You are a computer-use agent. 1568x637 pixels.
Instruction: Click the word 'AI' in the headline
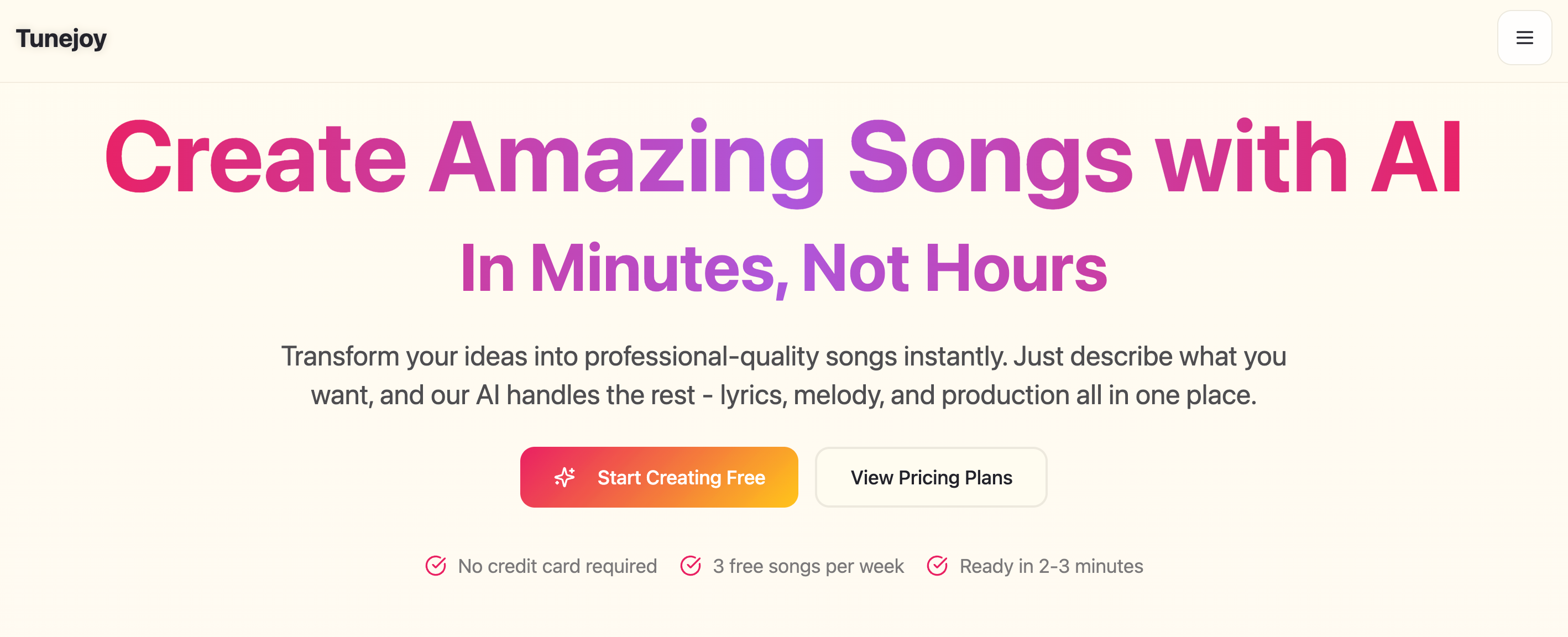(x=1416, y=158)
